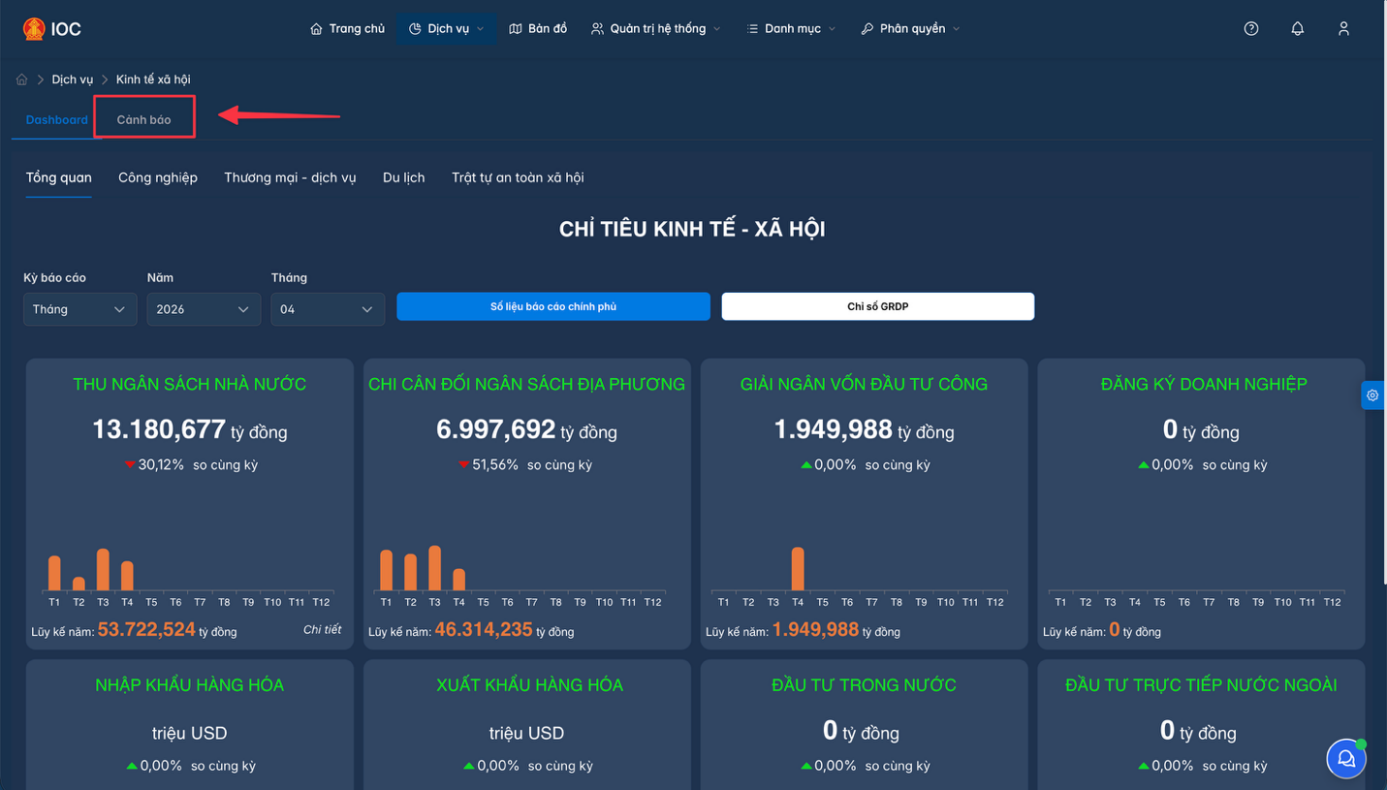This screenshot has height=790, width=1387.
Task: Click the IOC emblem logo
Action: [34, 29]
